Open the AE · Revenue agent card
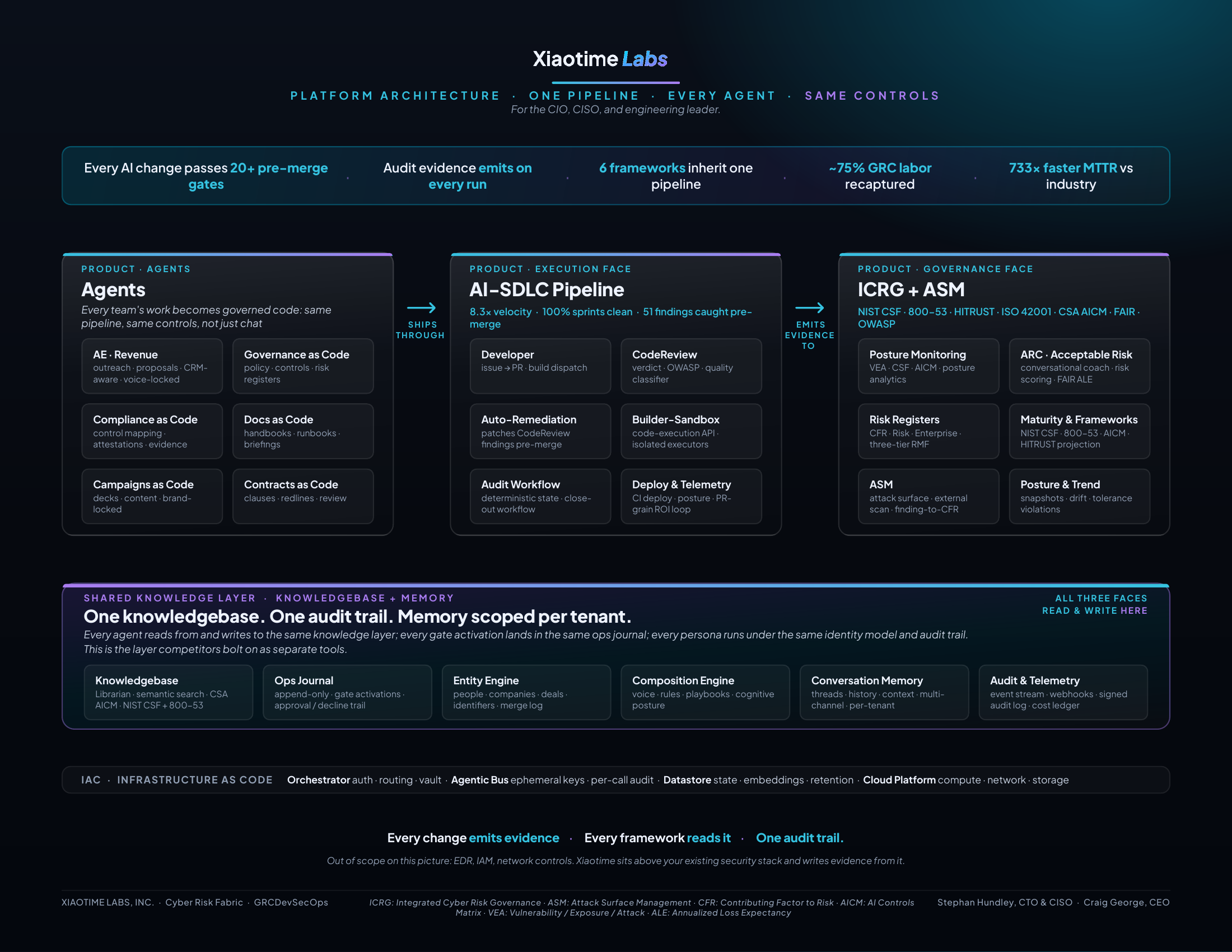Image resolution: width=1232 pixels, height=952 pixels. click(x=152, y=366)
